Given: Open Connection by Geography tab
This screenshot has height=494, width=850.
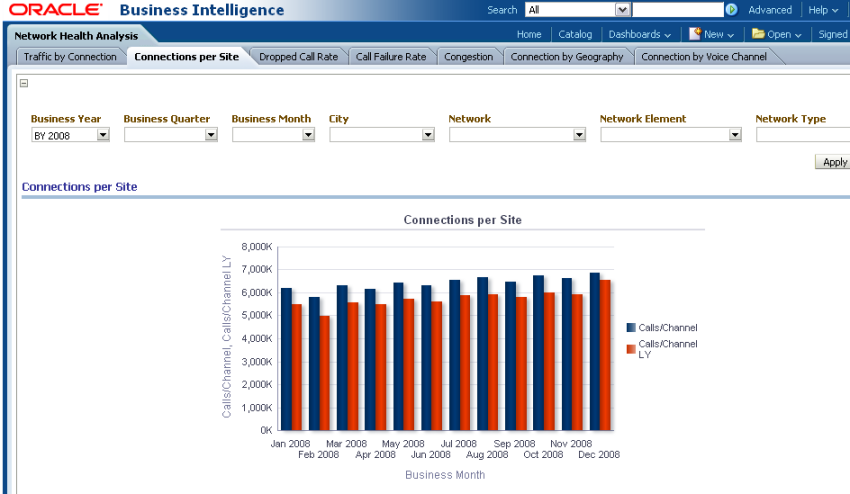Looking at the screenshot, I should (566, 56).
